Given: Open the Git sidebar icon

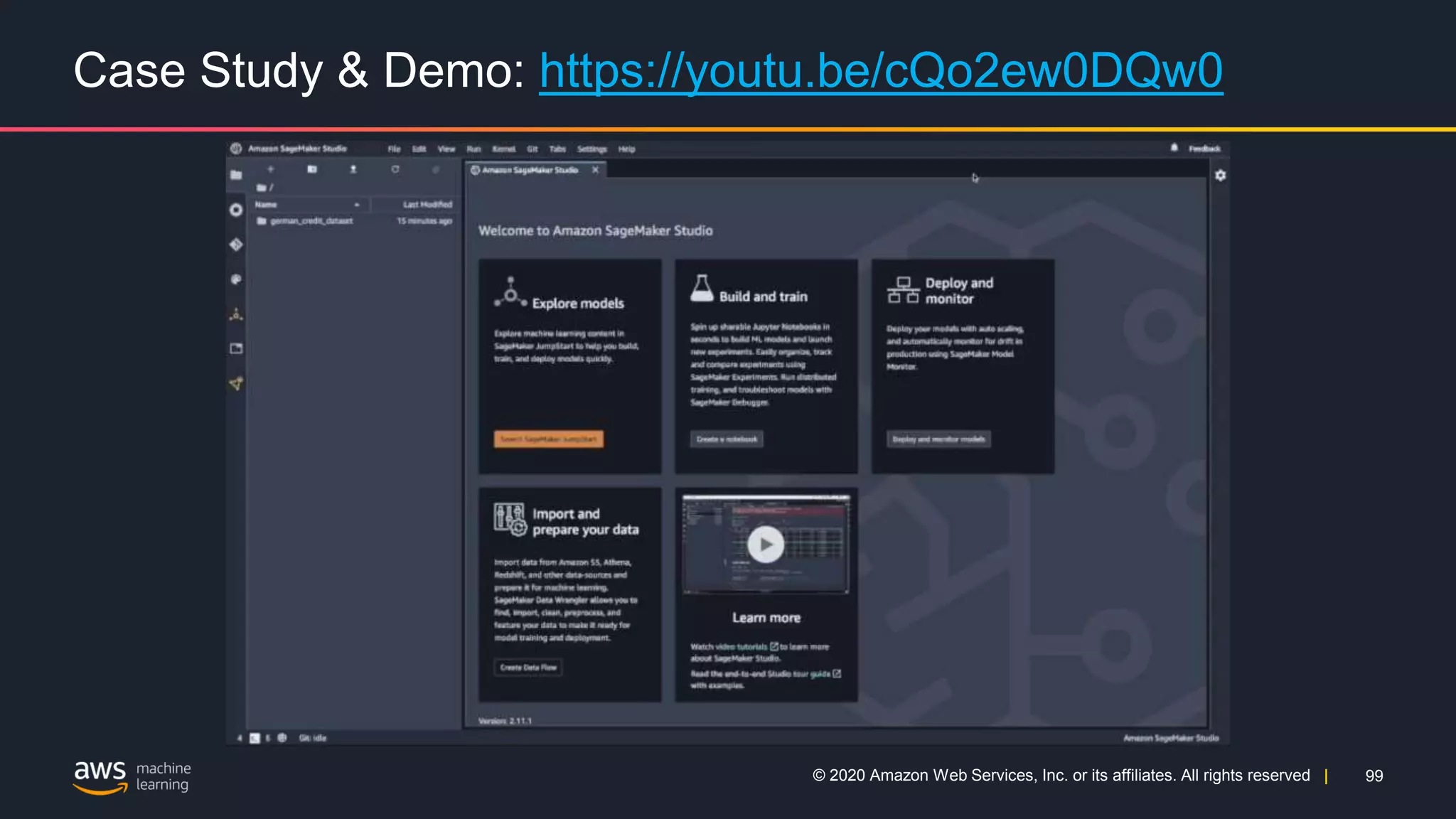Looking at the screenshot, I should pyautogui.click(x=236, y=245).
